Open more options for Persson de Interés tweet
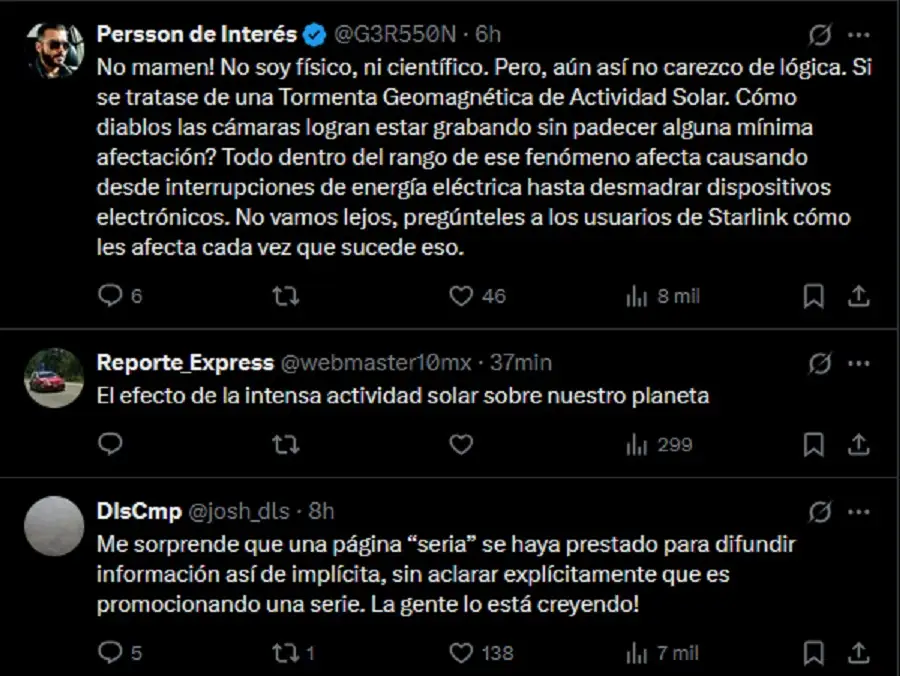Image resolution: width=900 pixels, height=676 pixels. [858, 34]
